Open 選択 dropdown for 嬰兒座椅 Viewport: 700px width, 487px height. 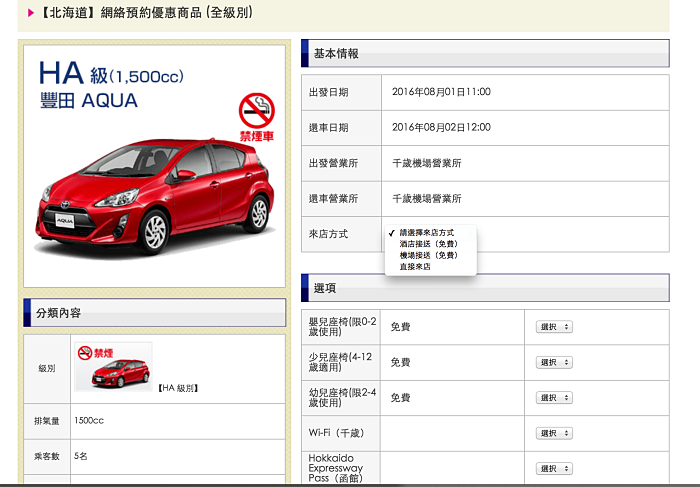[554, 327]
